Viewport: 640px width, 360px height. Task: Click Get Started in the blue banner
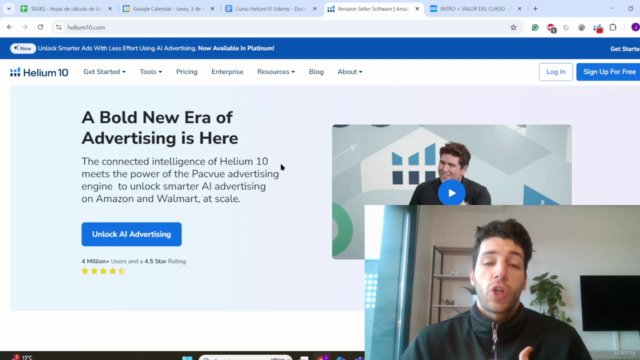pyautogui.click(x=625, y=49)
